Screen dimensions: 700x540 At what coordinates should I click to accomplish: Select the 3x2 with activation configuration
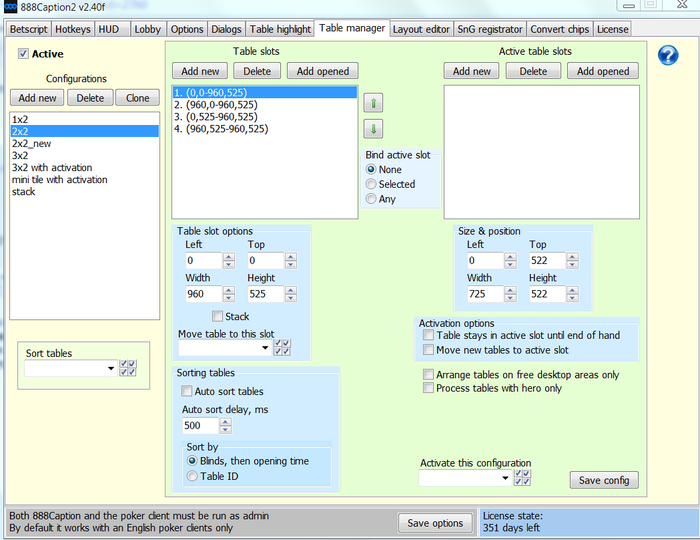tap(84, 168)
